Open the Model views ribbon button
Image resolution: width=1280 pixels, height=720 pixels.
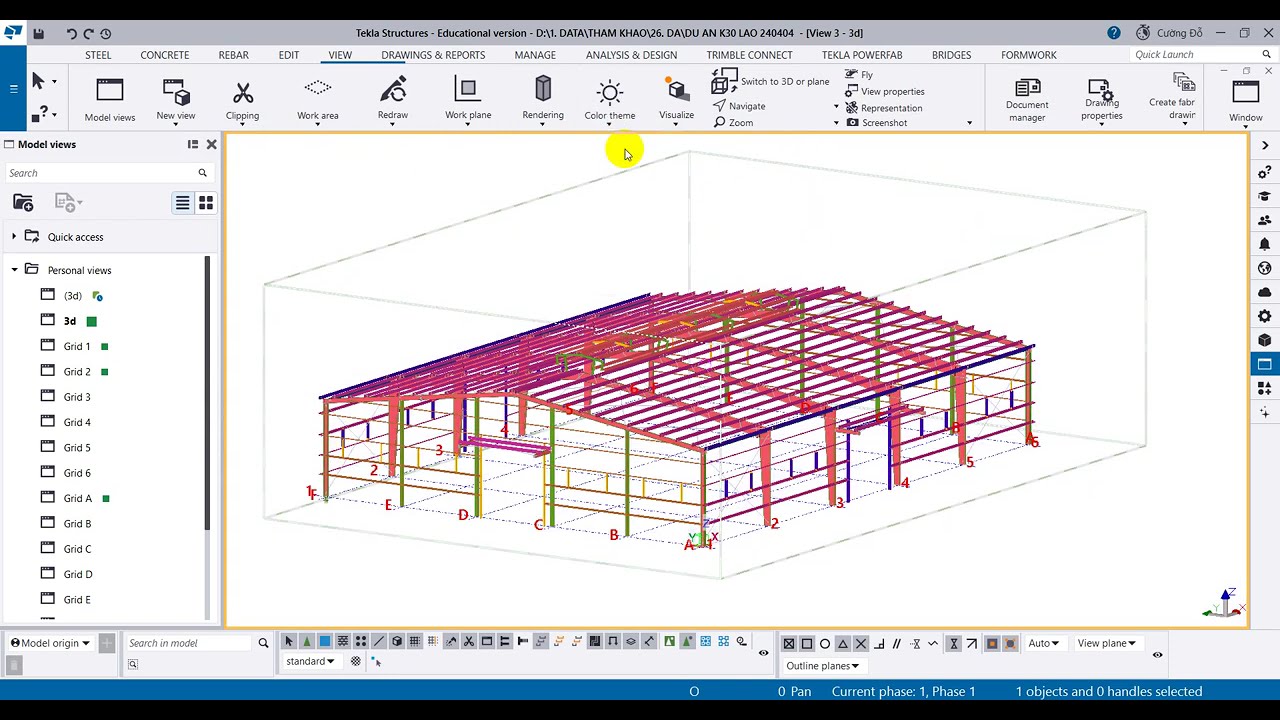pos(110,100)
